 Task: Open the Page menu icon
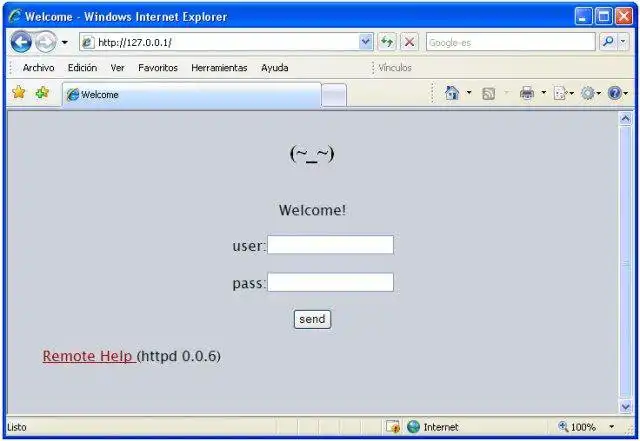click(563, 94)
